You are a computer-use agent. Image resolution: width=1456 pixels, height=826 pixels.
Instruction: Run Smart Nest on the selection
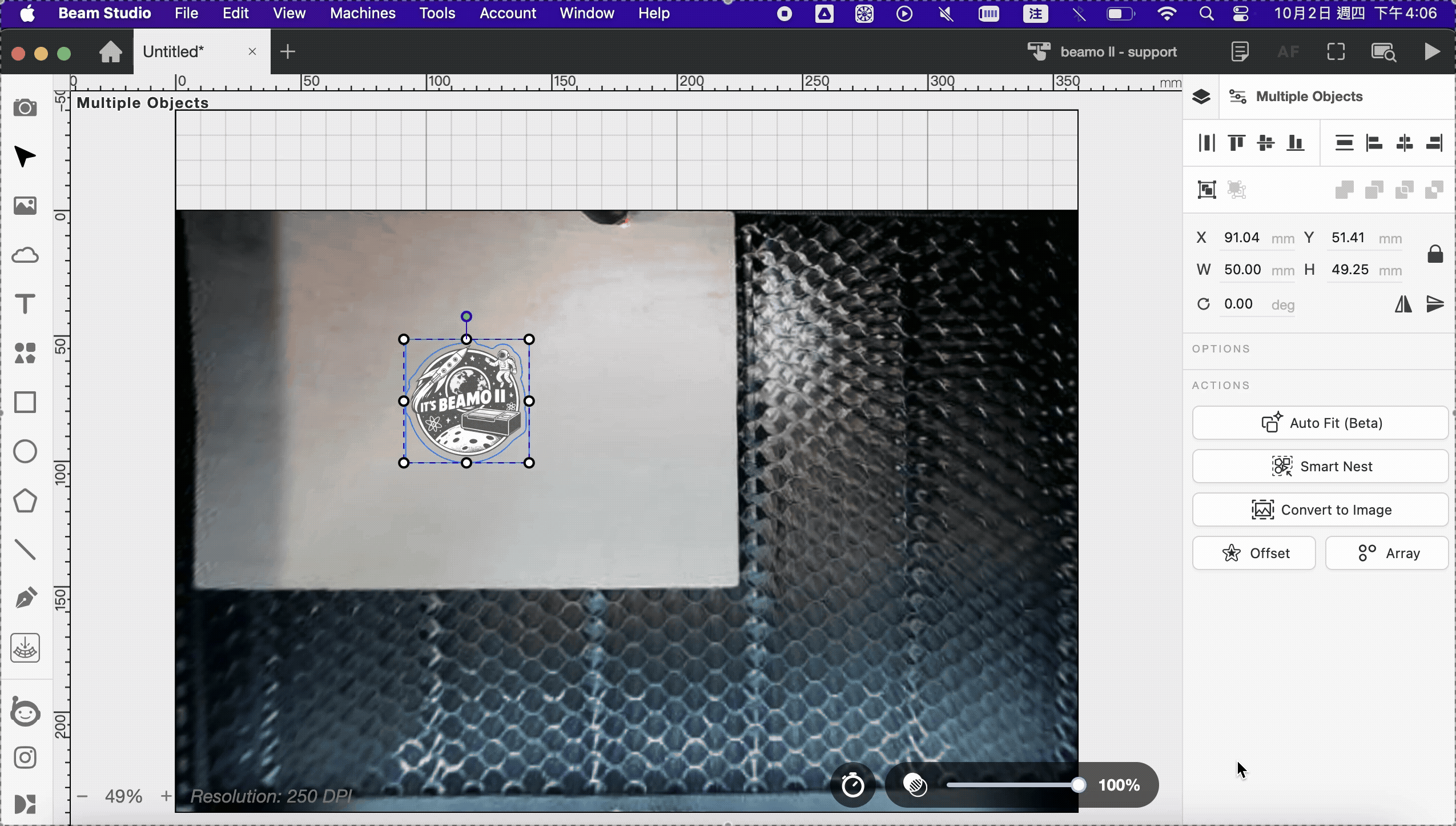[1320, 467]
